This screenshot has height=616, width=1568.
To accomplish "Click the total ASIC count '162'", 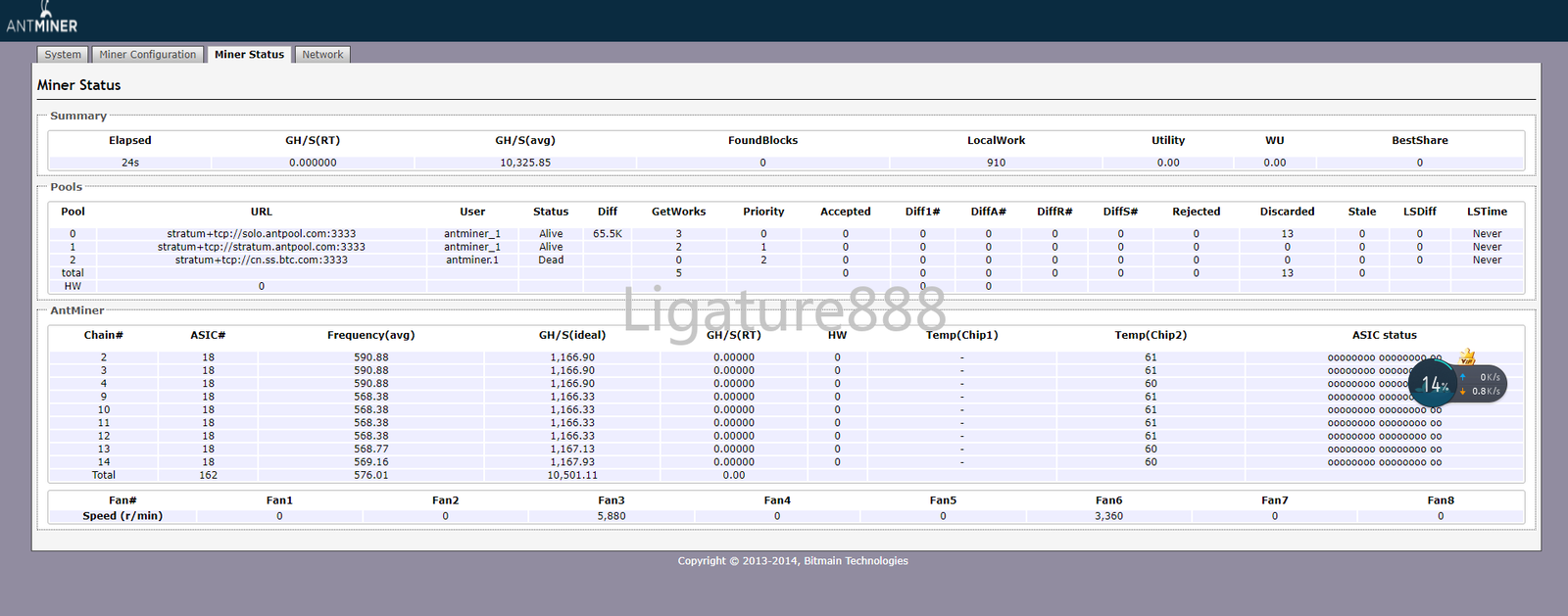I will [x=208, y=475].
